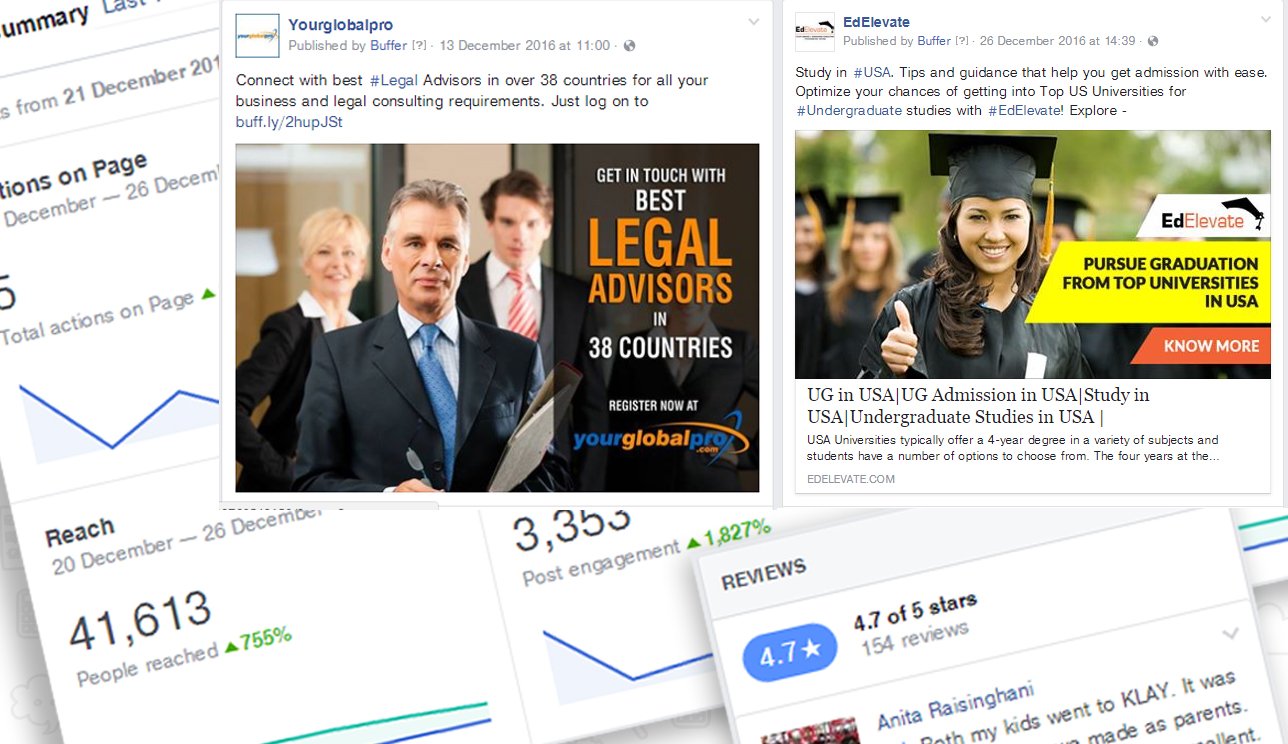Click the [?] help marker beside Buffer in Yourglobalpro post
The height and width of the screenshot is (744, 1288).
420,46
